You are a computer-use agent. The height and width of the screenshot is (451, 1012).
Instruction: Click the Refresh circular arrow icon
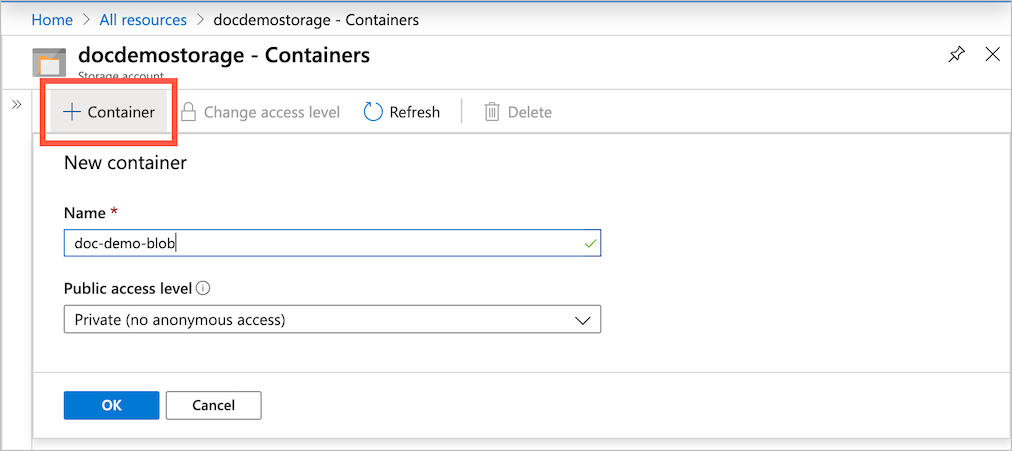pos(373,112)
